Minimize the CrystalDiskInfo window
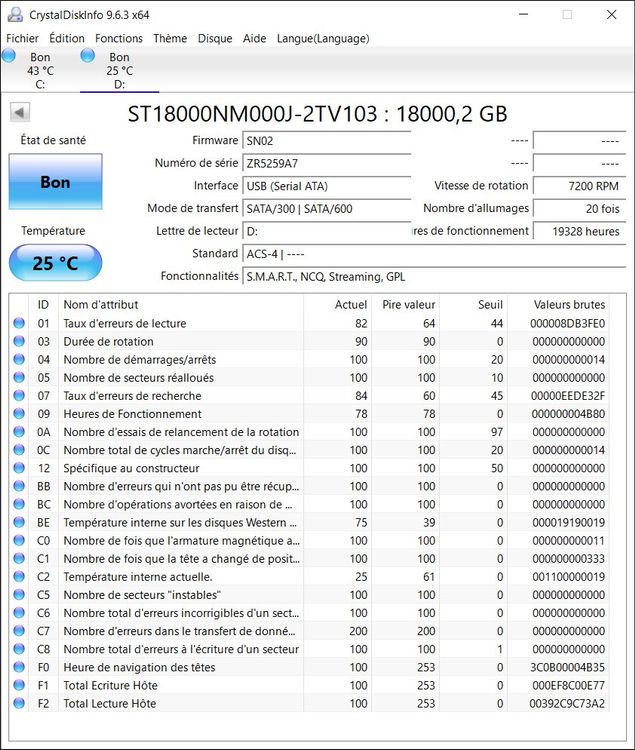This screenshot has width=635, height=750. pos(524,14)
